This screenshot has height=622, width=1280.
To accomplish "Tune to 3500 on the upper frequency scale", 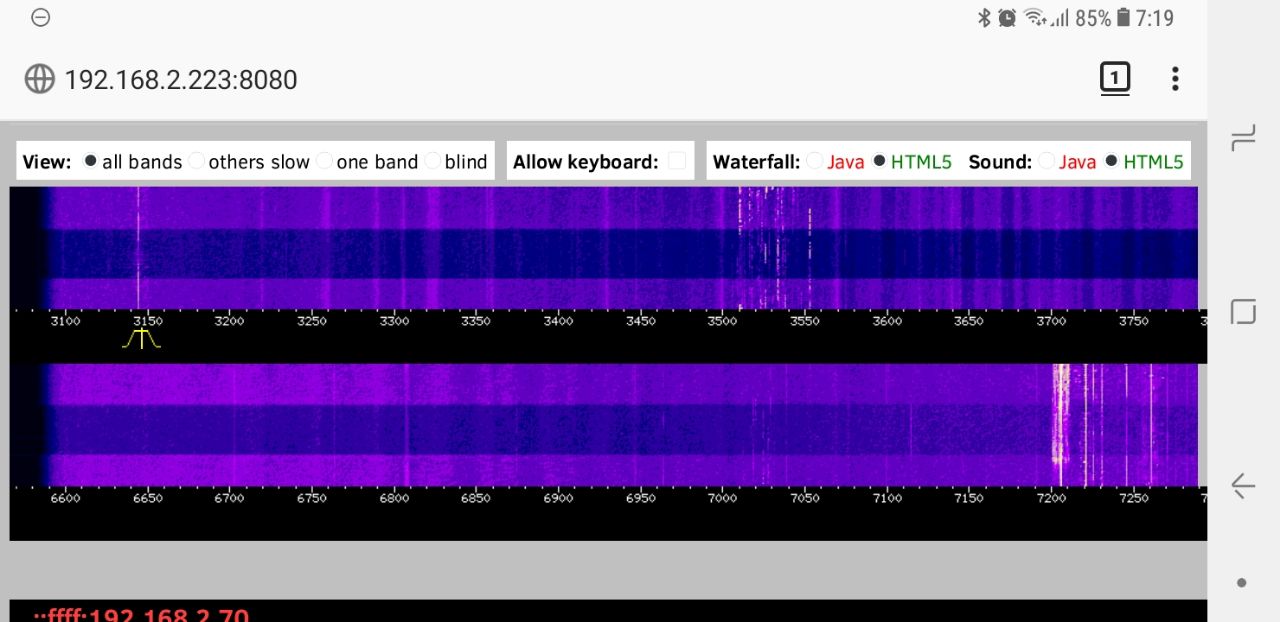I will (722, 321).
